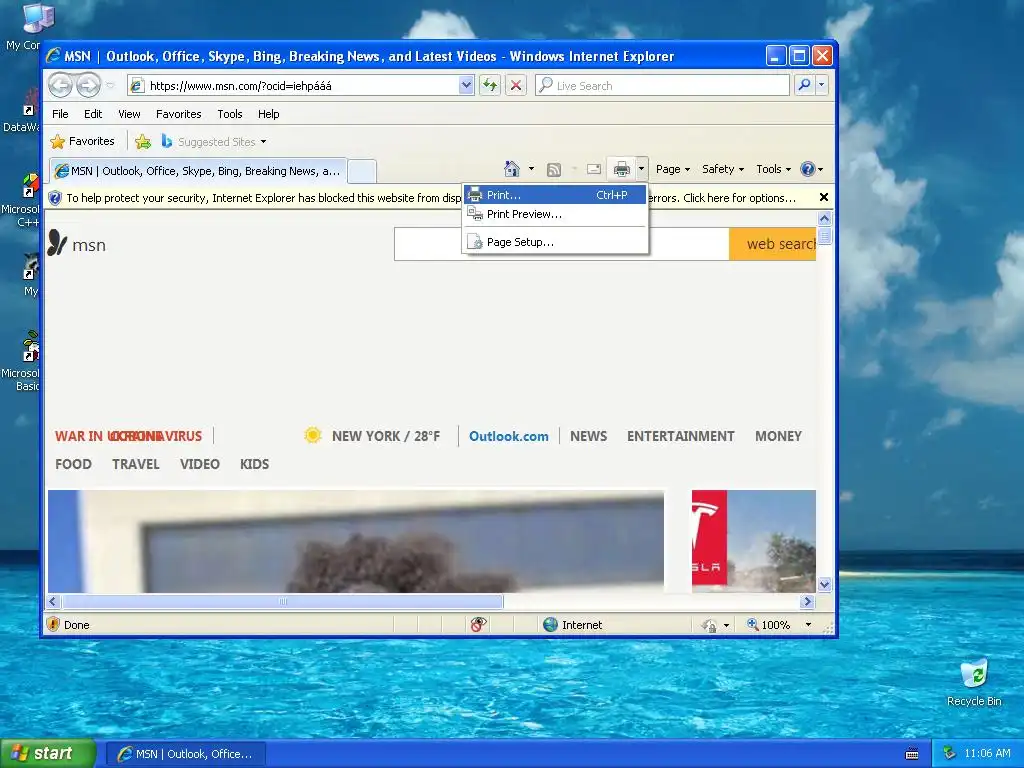Open the Help menu
Screen dimensions: 1024x768
coord(268,114)
